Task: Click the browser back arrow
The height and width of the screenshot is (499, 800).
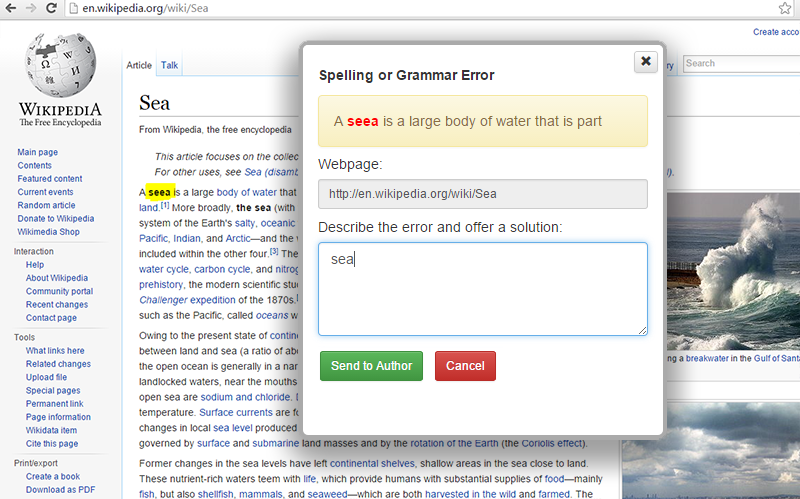Action: click(11, 9)
